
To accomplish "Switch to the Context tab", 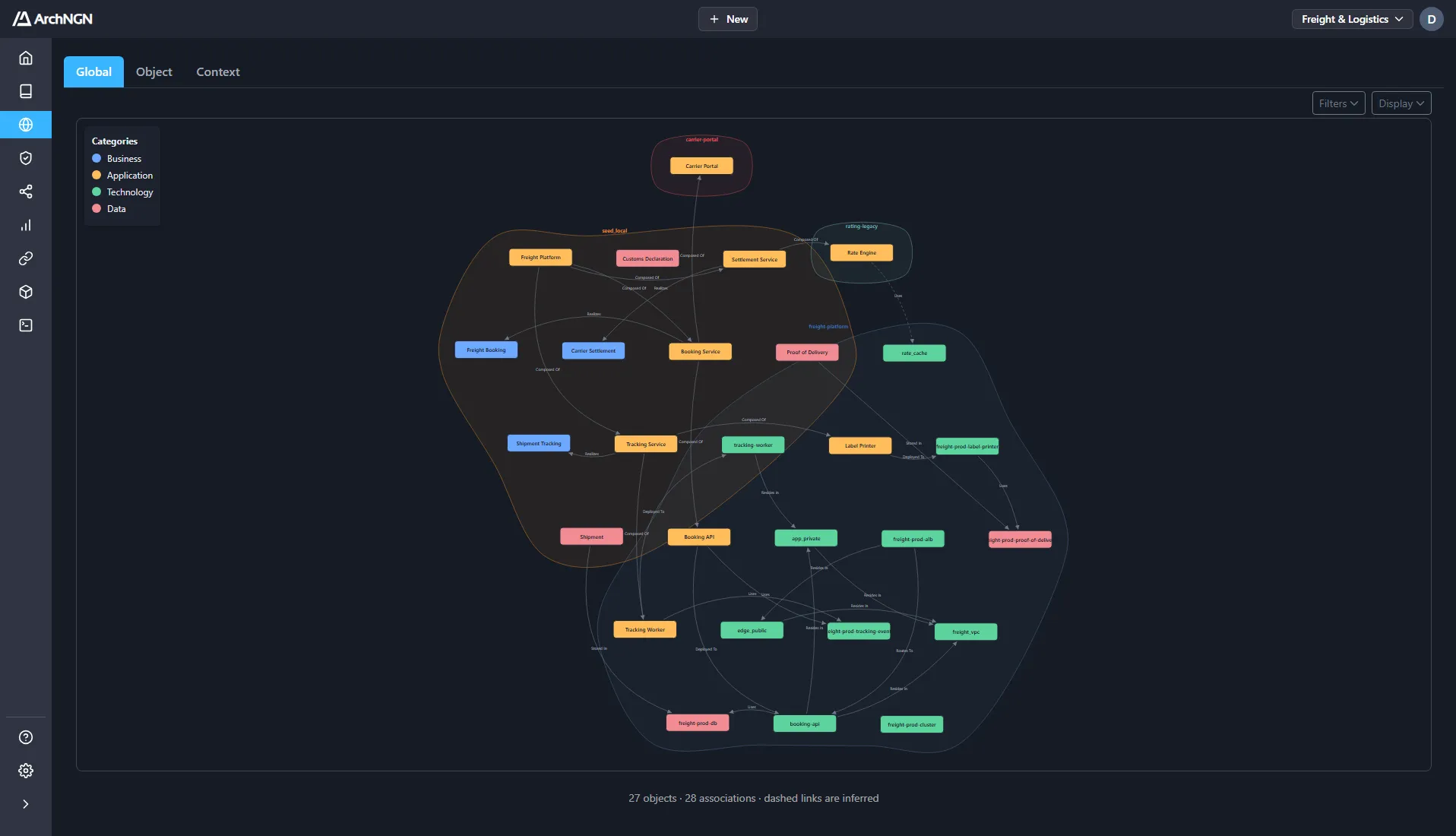I will tap(218, 71).
